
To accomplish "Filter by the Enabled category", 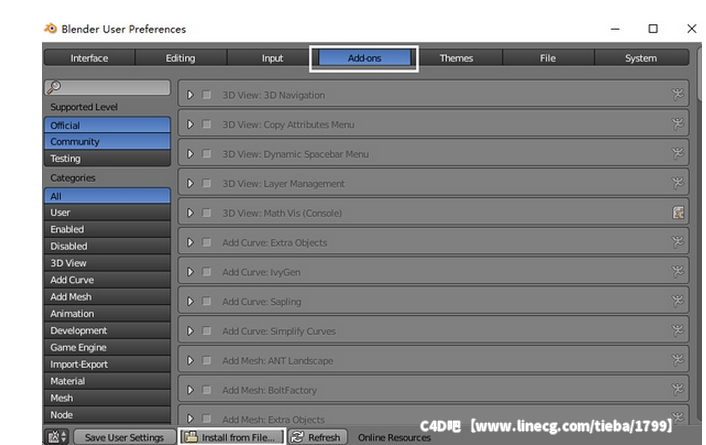I will tap(107, 229).
